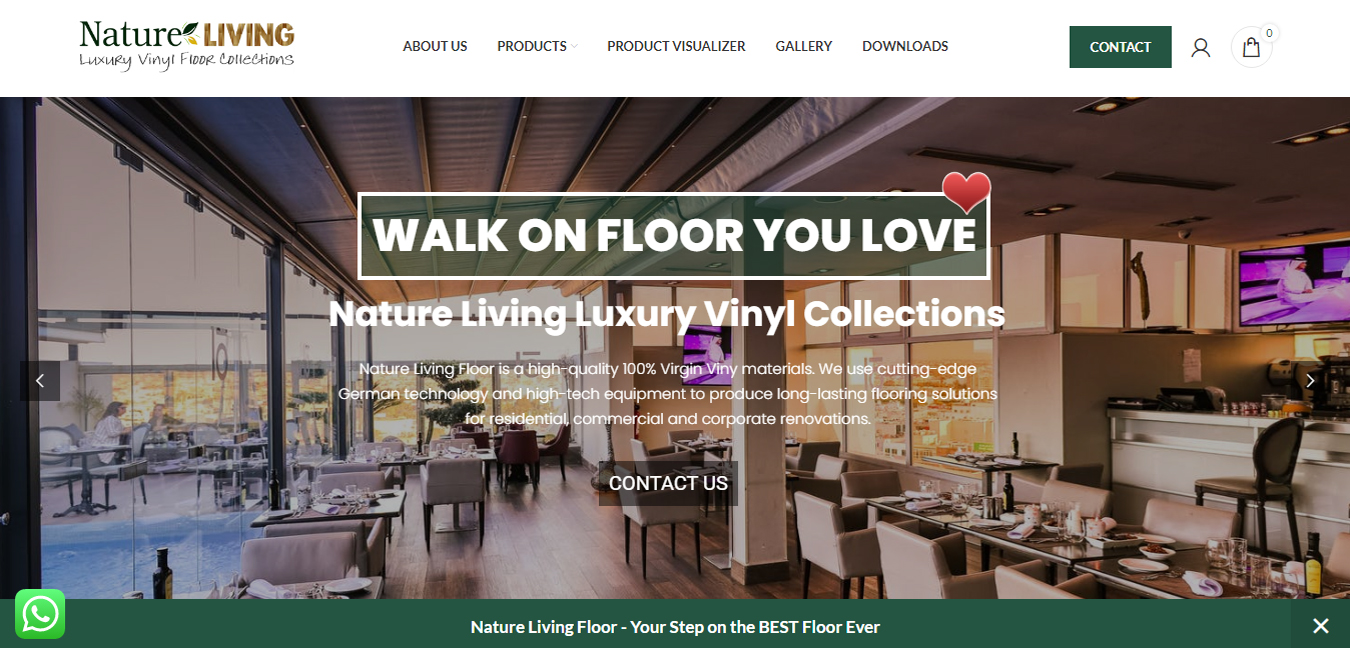Click the Nature Living Floor banner text
This screenshot has height=648, width=1350.
[x=675, y=627]
